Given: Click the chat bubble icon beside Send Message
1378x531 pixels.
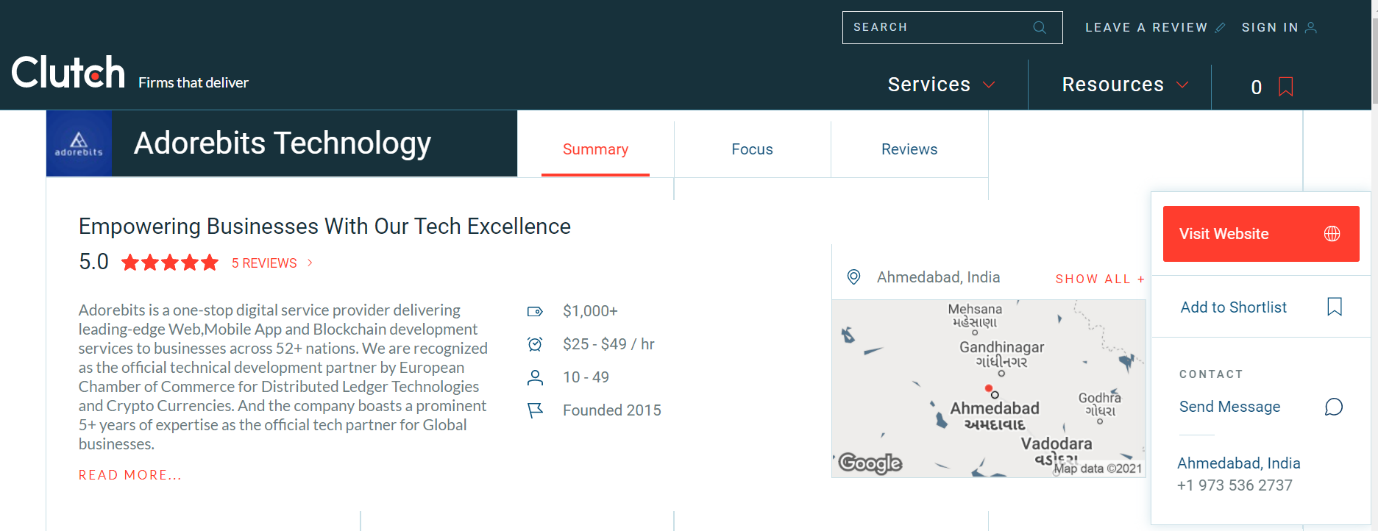Looking at the screenshot, I should tap(1334, 407).
